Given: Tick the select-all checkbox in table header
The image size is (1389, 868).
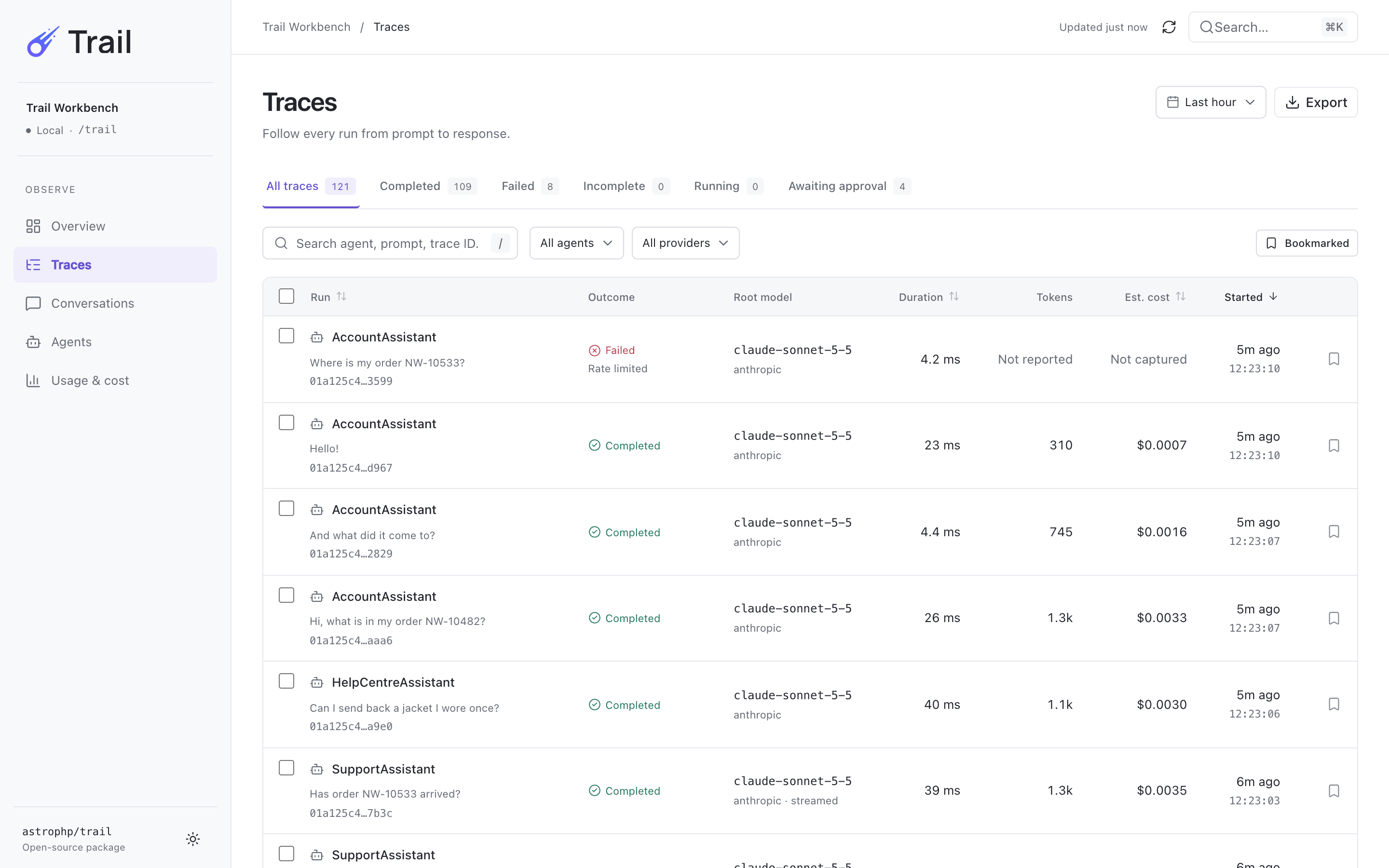Looking at the screenshot, I should click(x=286, y=296).
